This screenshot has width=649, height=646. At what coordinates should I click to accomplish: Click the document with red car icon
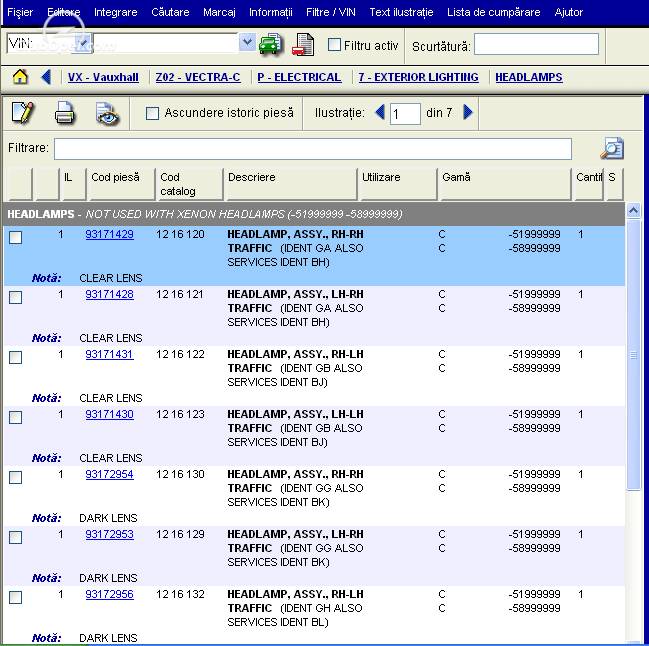303,44
